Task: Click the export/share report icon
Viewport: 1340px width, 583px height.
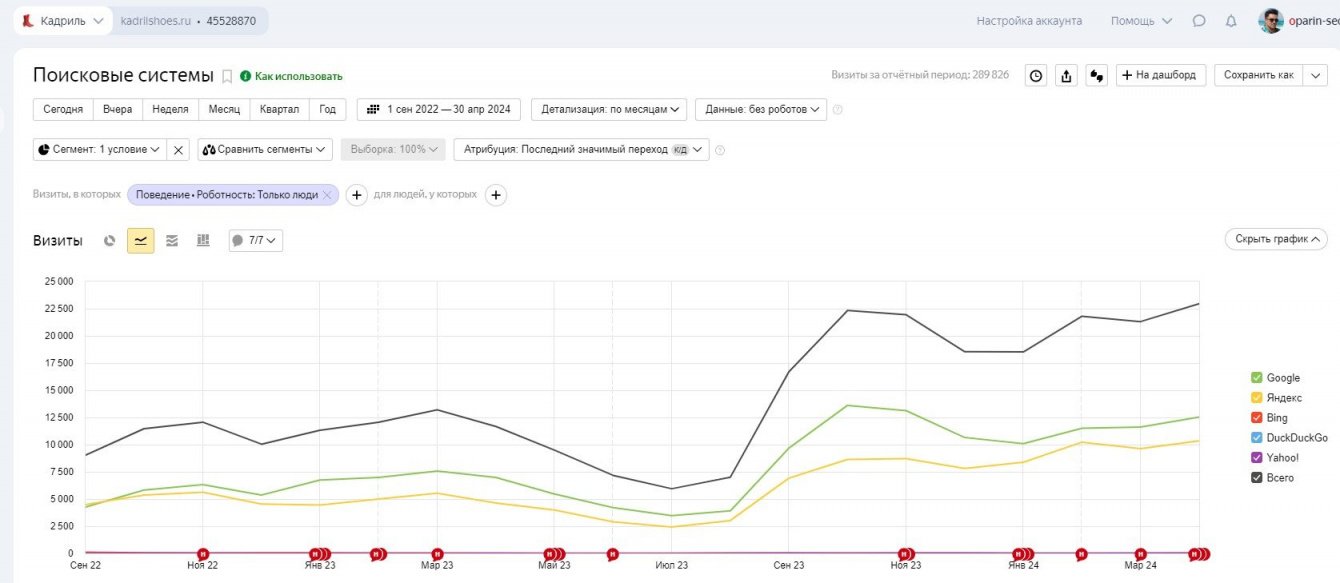Action: (x=1066, y=75)
